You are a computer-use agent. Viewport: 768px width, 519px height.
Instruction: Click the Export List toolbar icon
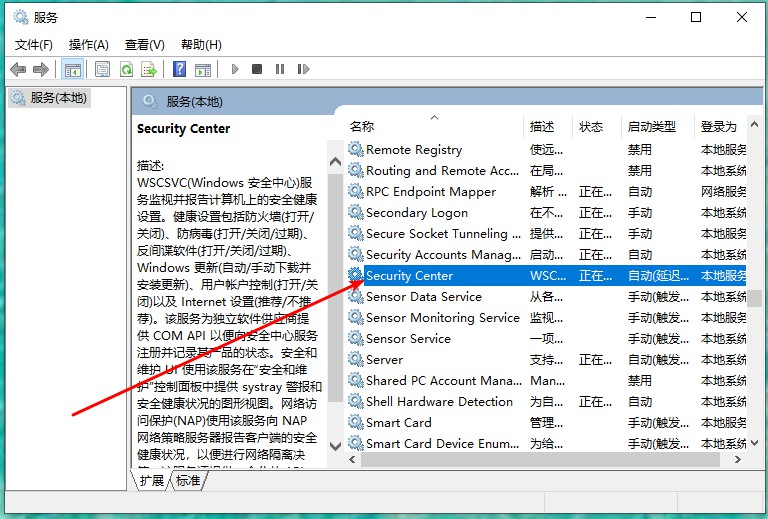[148, 69]
